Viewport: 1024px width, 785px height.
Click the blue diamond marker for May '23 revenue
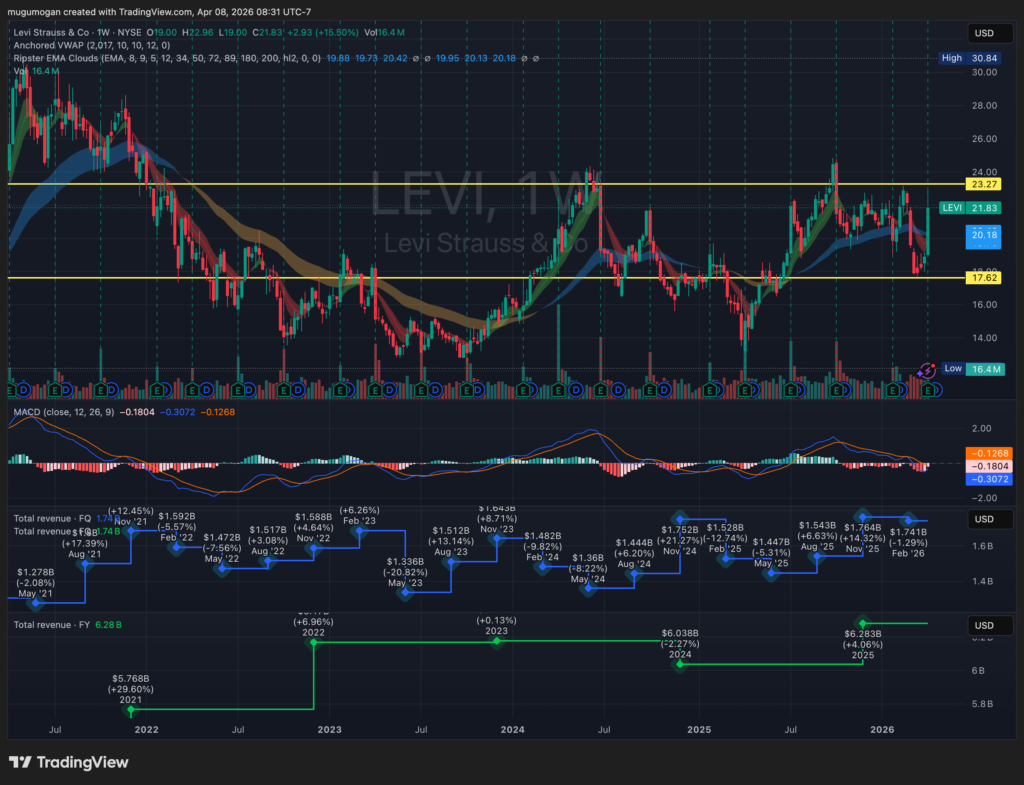pos(405,593)
